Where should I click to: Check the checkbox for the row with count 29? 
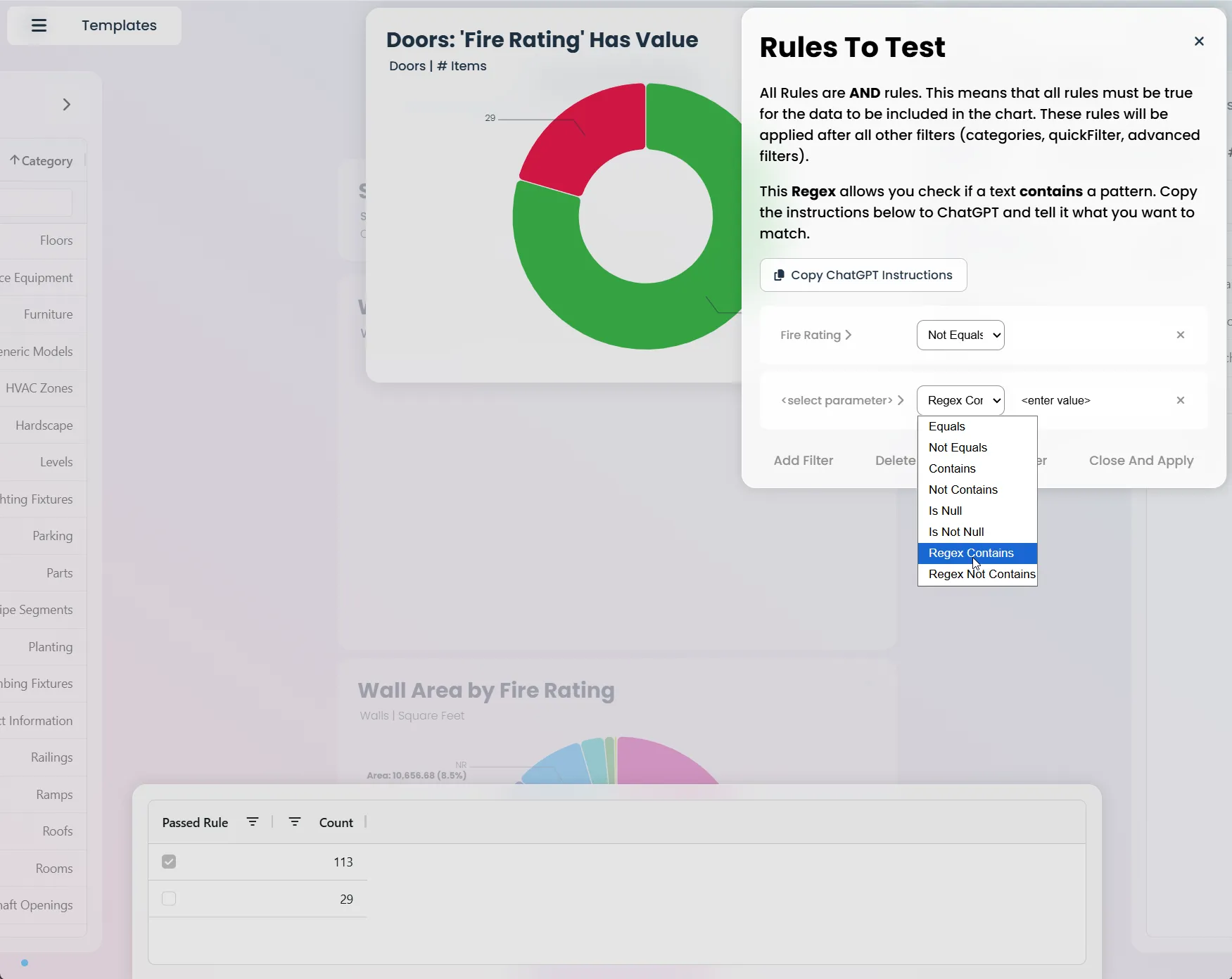(168, 898)
